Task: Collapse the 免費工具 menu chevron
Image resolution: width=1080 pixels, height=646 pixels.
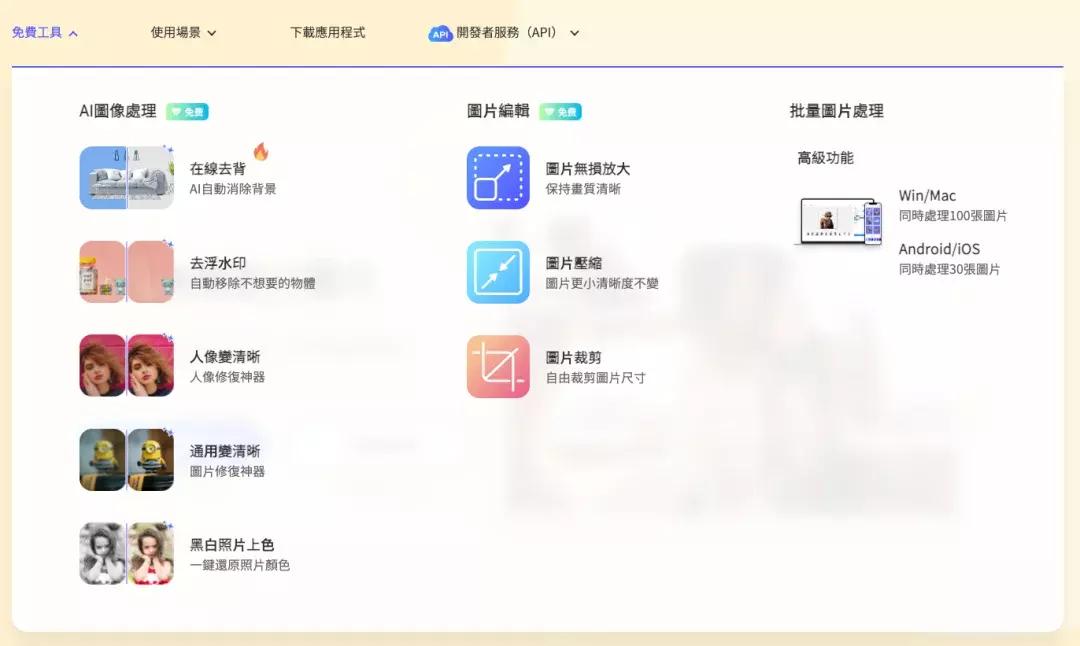Action: [x=72, y=32]
